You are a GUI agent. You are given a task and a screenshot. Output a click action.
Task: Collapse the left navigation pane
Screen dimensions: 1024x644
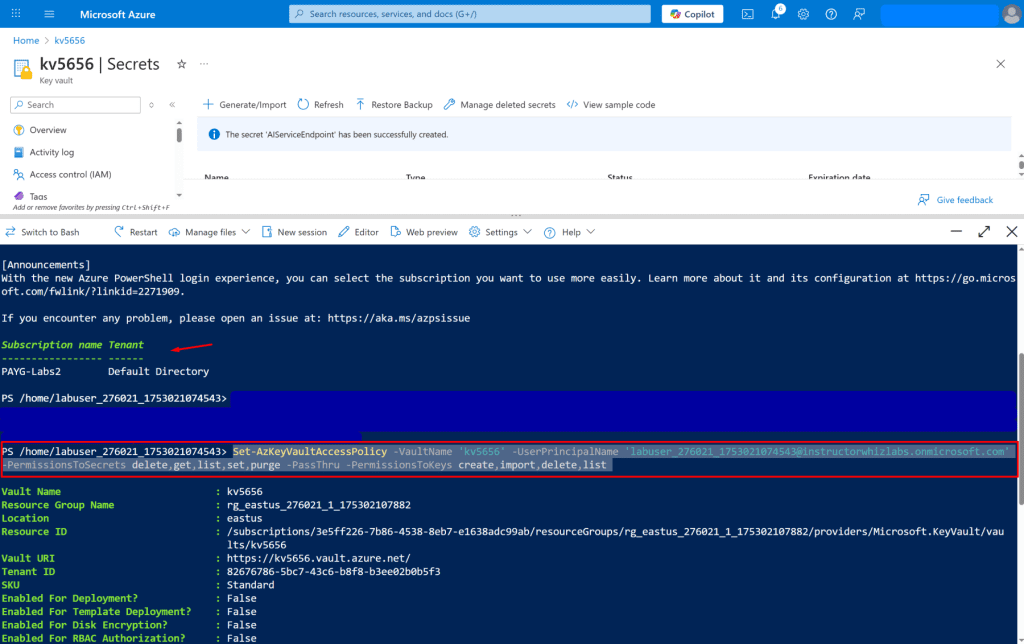coord(172,105)
